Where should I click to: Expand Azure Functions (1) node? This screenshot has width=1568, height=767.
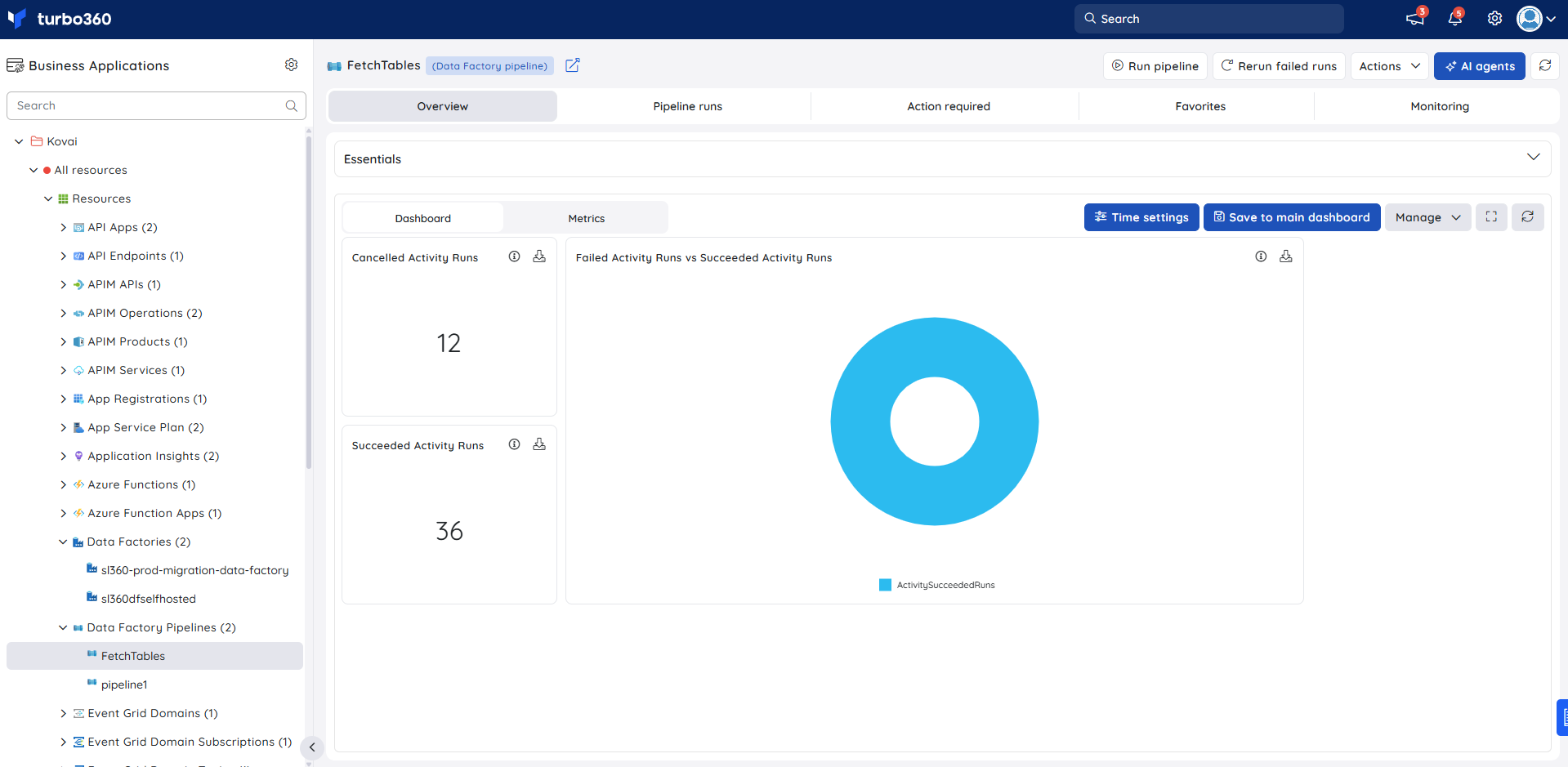(x=64, y=484)
